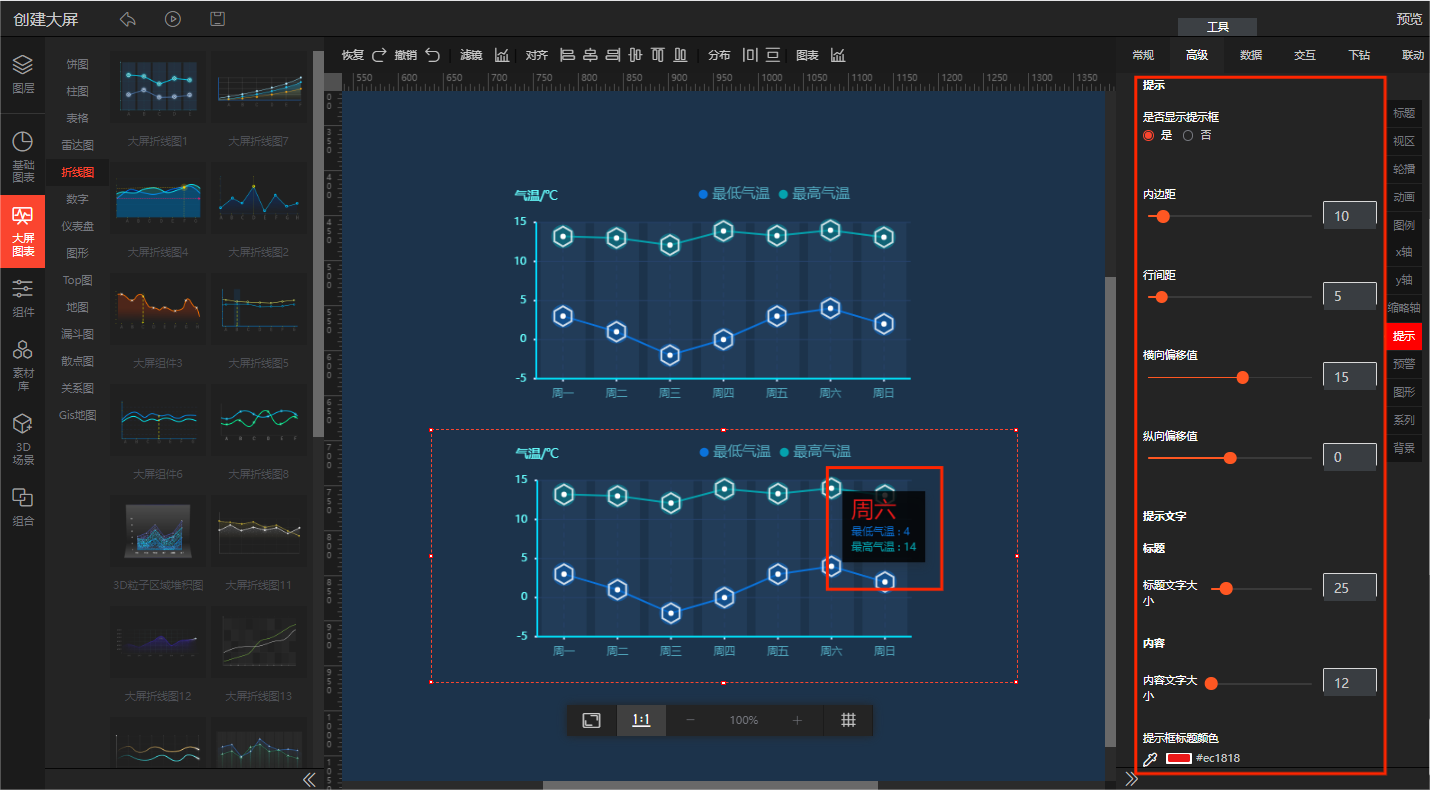Screen dimensions: 1430x790
Task: Click the 标题文字大小 slider handle
Action: [1225, 588]
